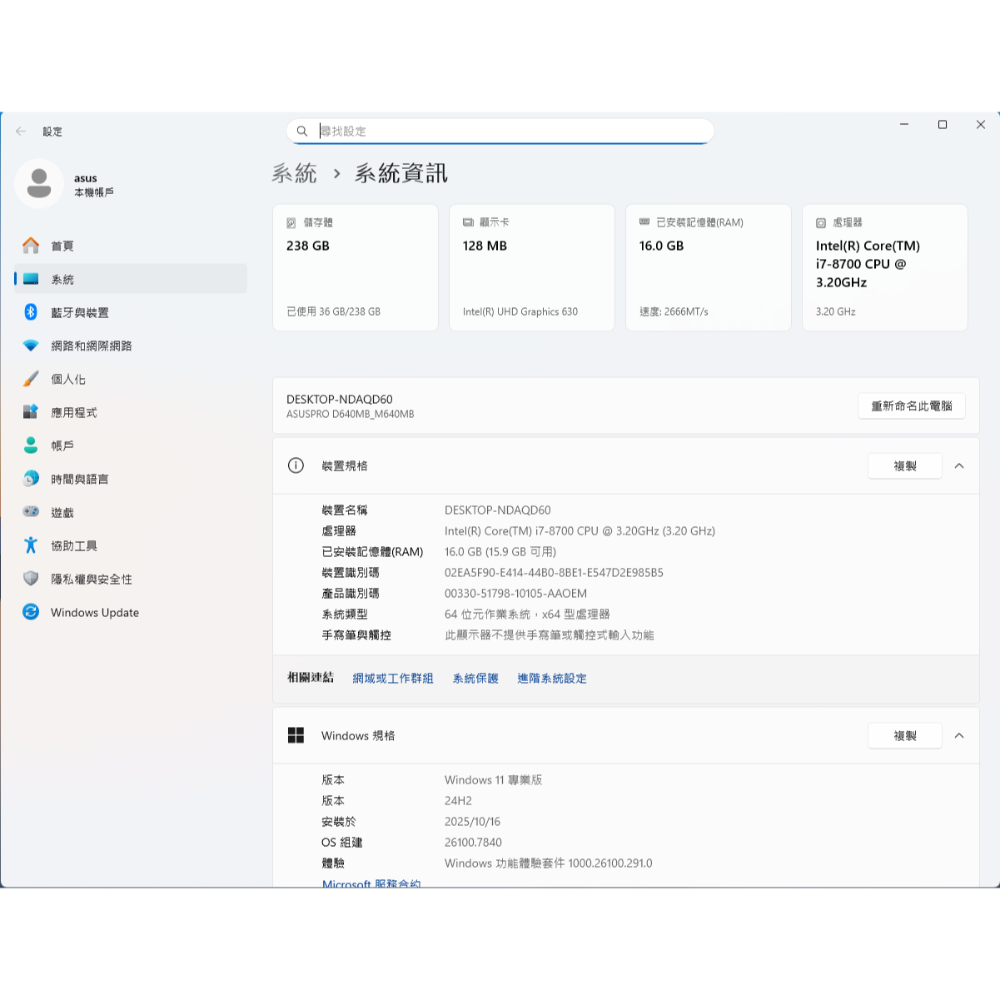
Task: Click the RAM memory card icon
Action: pos(645,222)
